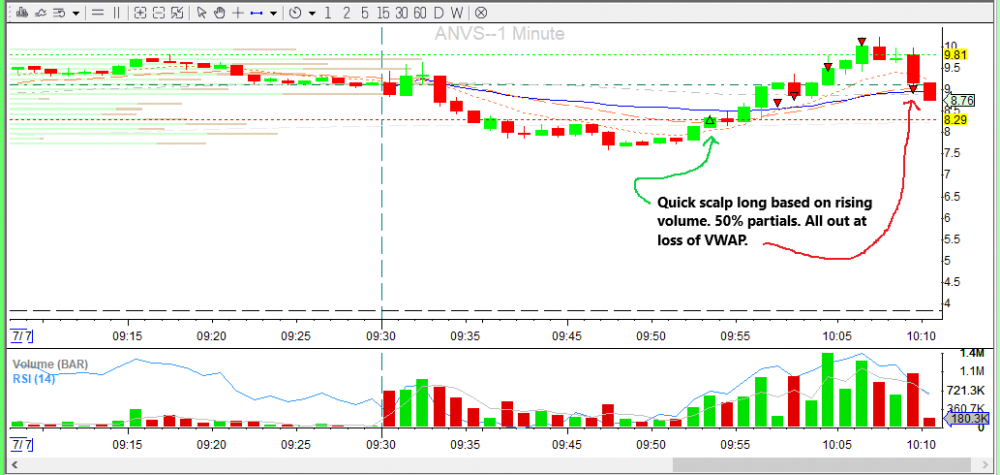Click the zoom in magnifier icon
Screen dimensions: 1000x475
coord(140,13)
